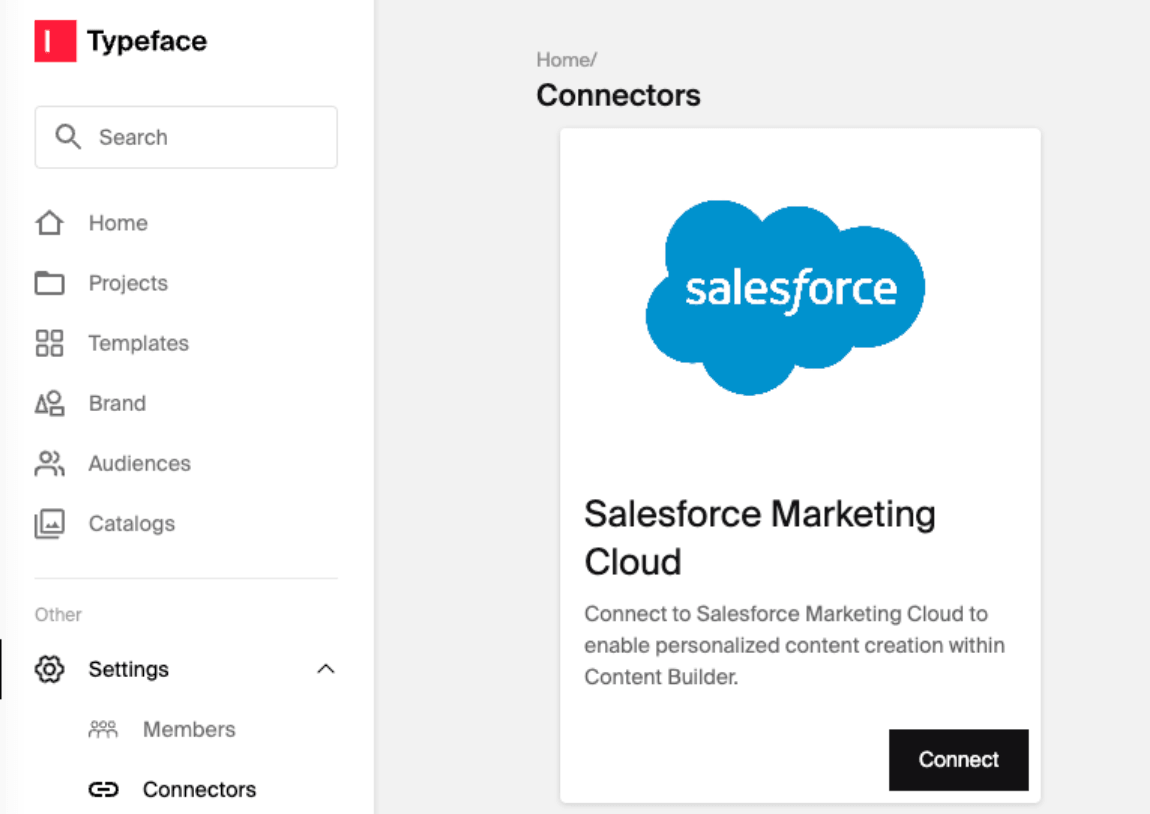Click the Connectors link icon

[104, 789]
